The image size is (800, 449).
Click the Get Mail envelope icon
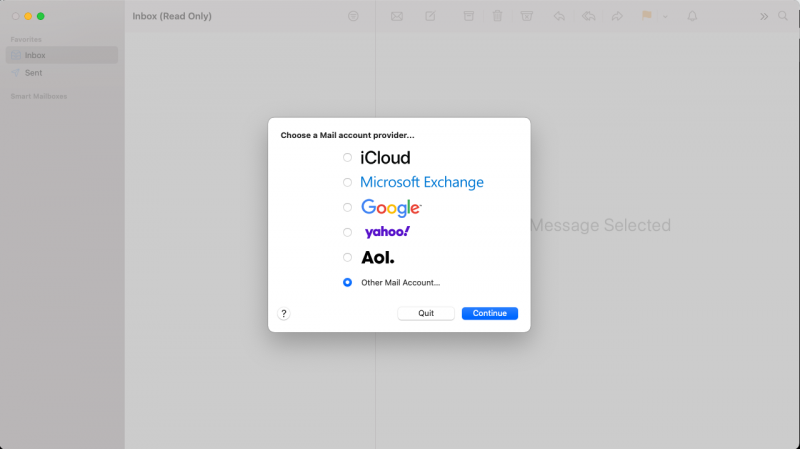(x=397, y=16)
